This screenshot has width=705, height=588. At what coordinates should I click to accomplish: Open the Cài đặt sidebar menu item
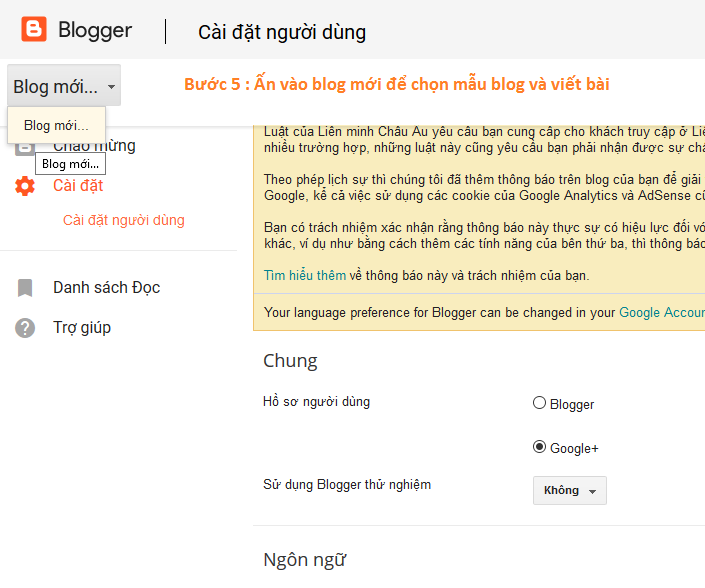(78, 186)
